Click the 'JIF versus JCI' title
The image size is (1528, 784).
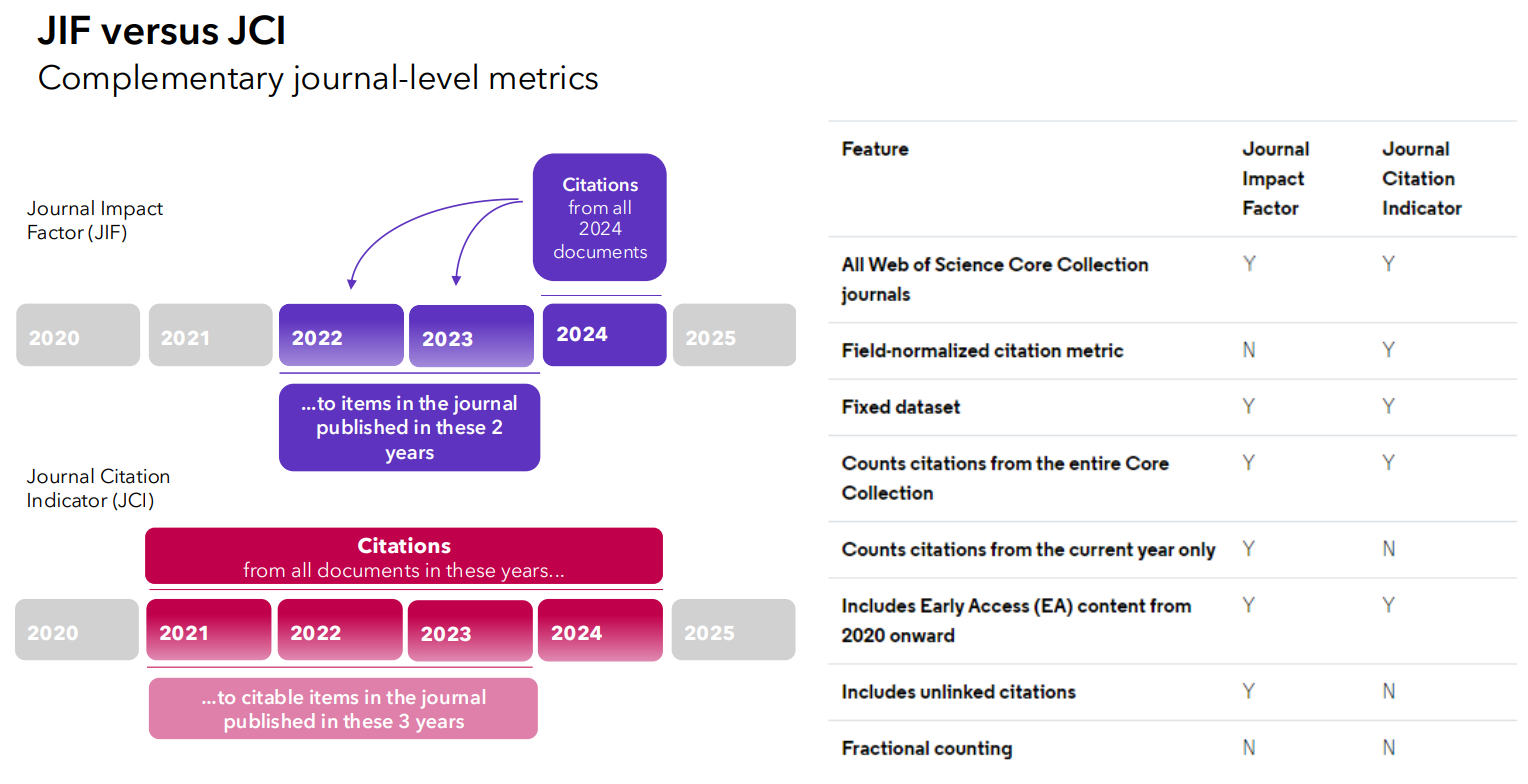coord(161,31)
